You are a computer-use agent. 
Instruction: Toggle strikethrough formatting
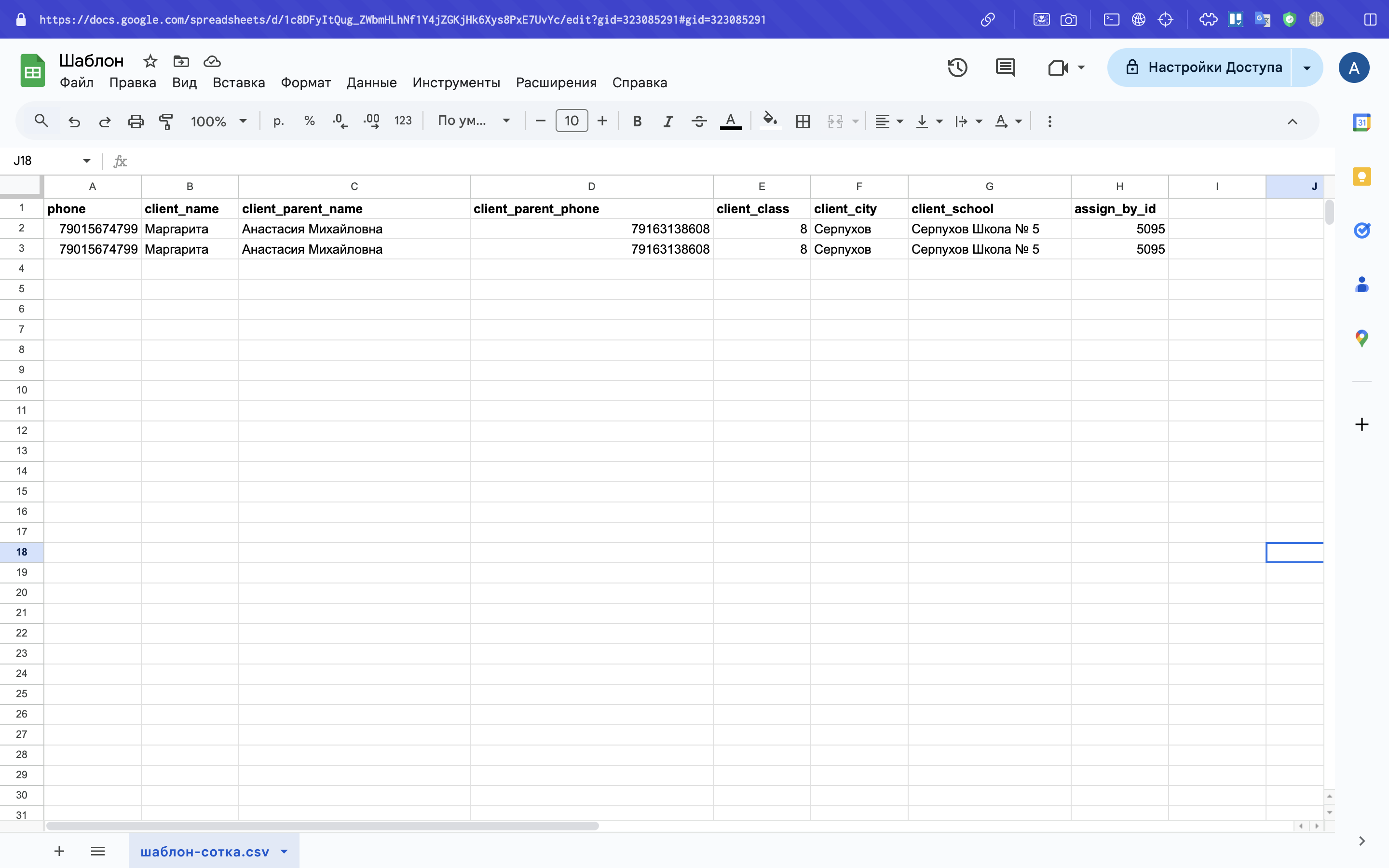pyautogui.click(x=698, y=121)
